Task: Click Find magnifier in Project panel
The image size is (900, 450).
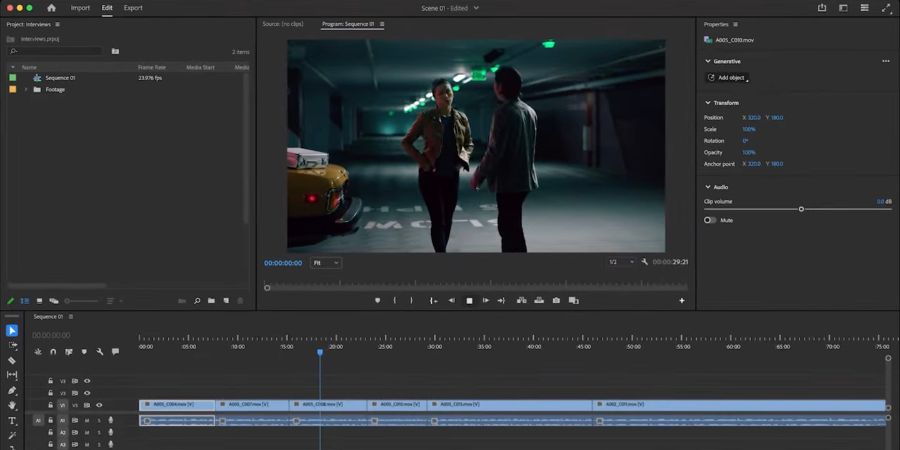Action: click(197, 301)
